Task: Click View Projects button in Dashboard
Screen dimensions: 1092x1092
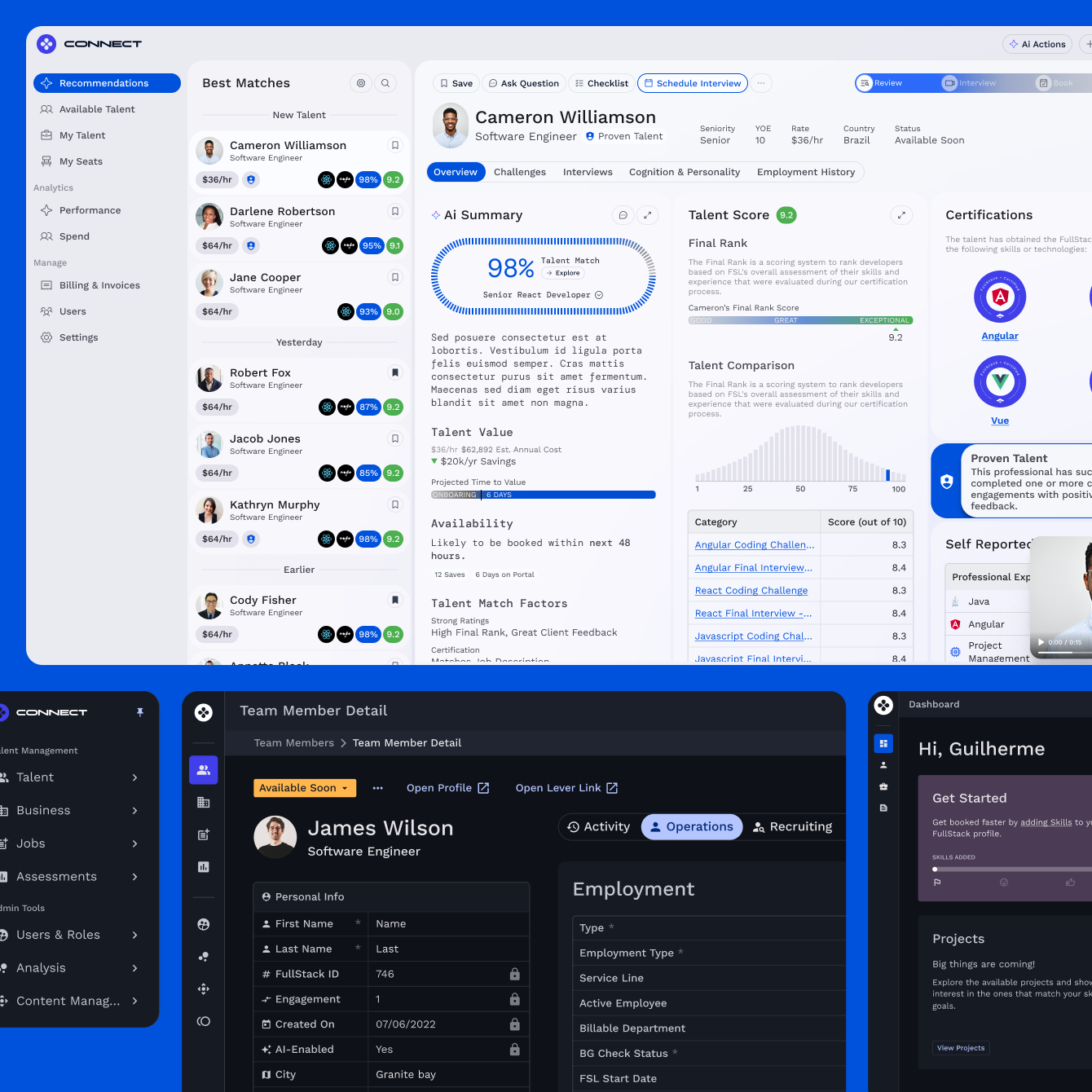Action: pyautogui.click(x=960, y=1048)
